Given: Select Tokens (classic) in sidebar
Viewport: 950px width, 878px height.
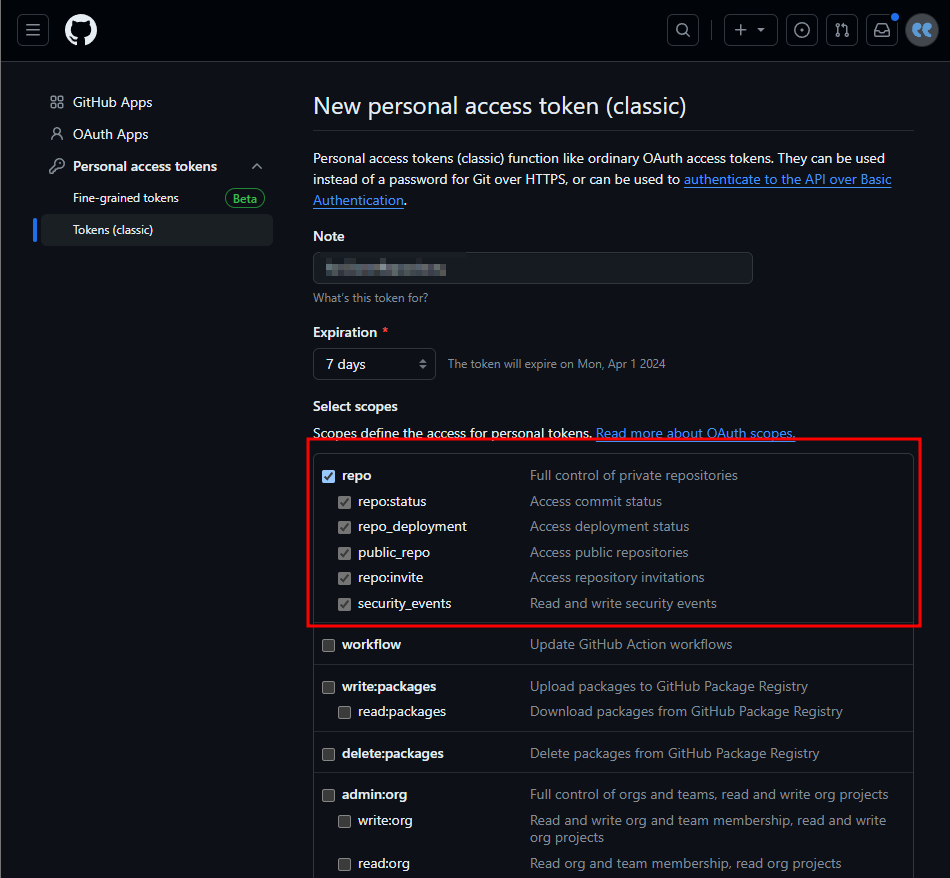Looking at the screenshot, I should pos(157,230).
